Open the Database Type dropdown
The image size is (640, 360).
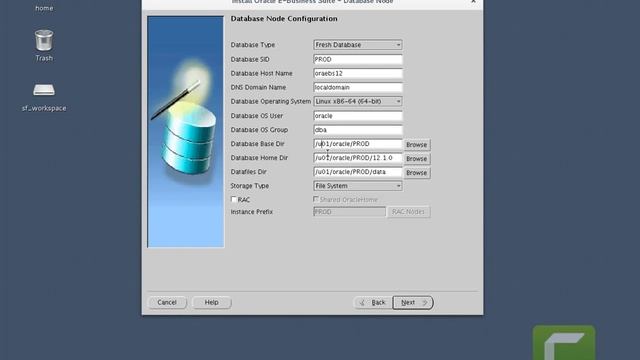(358, 45)
